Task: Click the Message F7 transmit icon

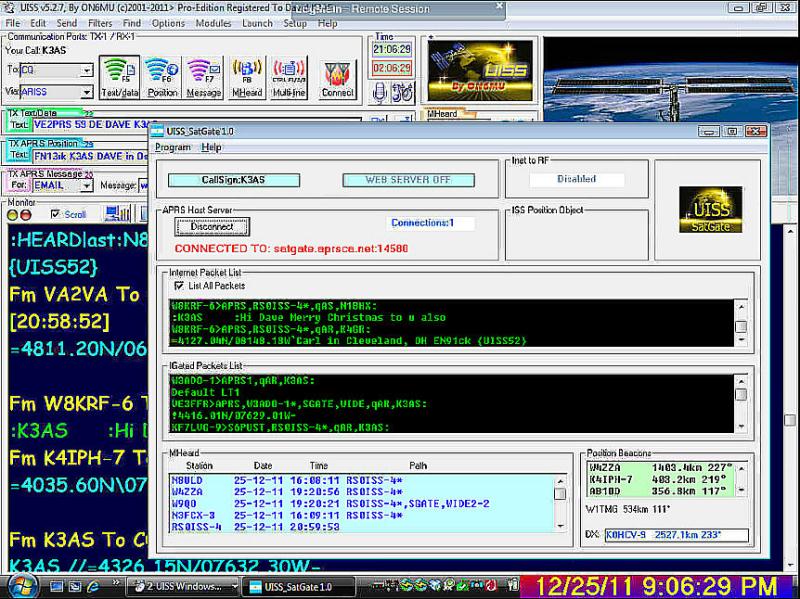Action: pos(204,78)
